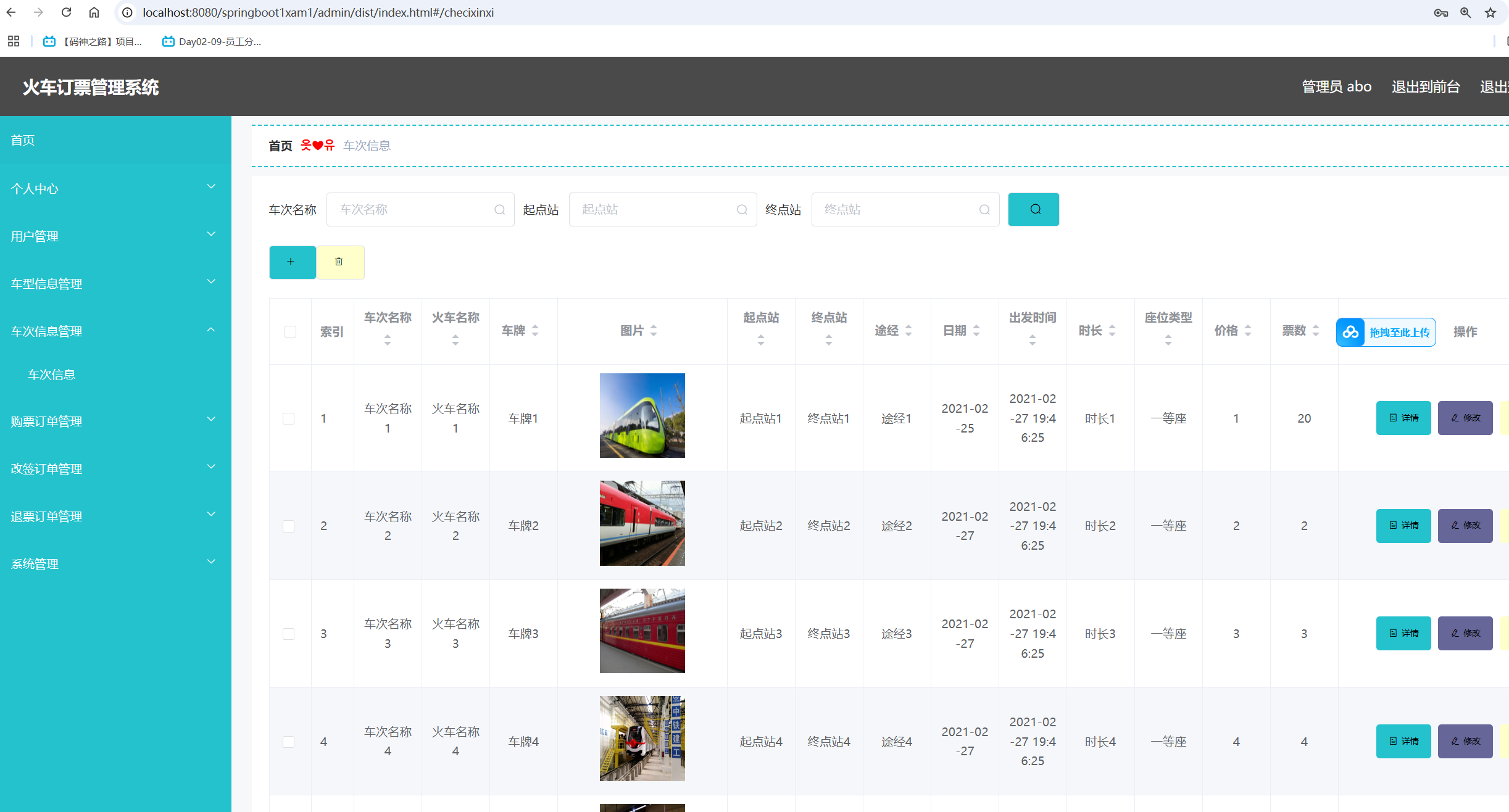
Task: Expand the 系统管理 menu
Action: 115,564
